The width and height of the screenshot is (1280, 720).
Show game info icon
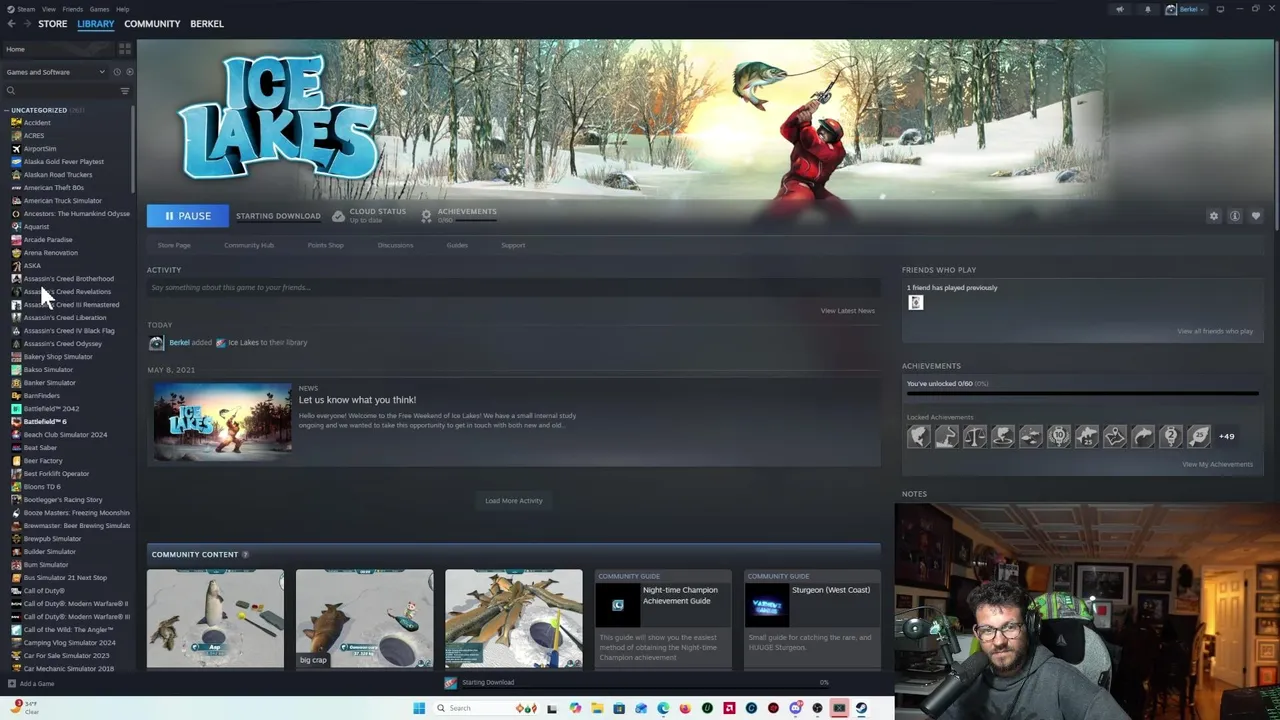tap(1235, 216)
